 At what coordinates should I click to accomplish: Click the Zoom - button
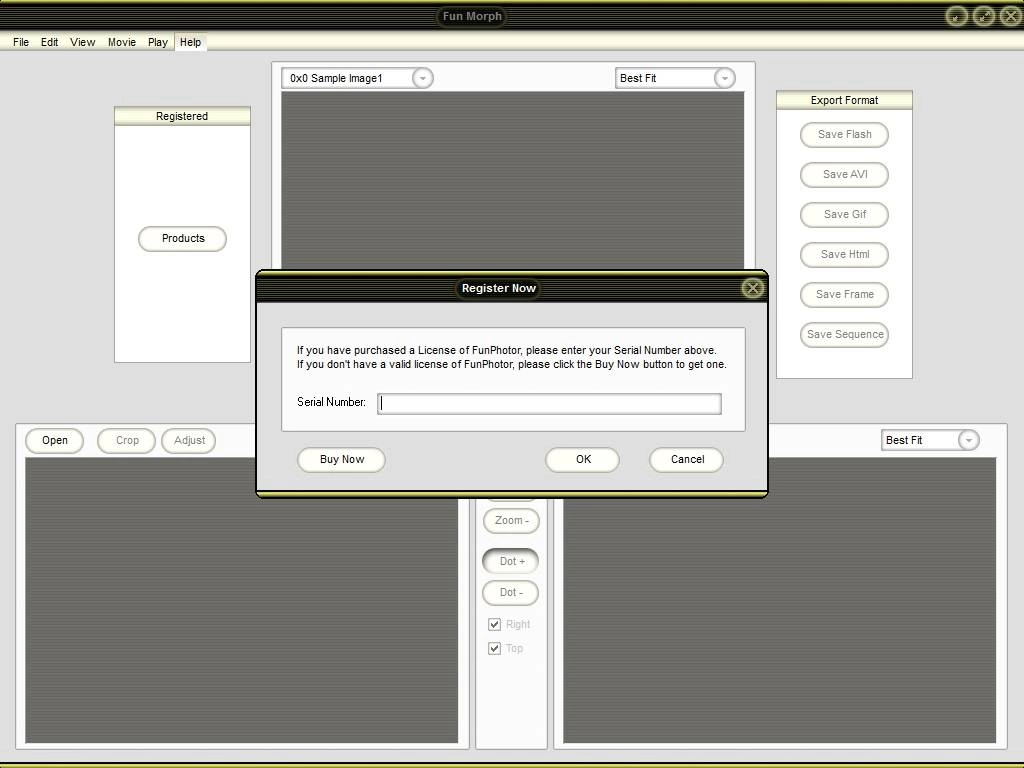click(511, 520)
